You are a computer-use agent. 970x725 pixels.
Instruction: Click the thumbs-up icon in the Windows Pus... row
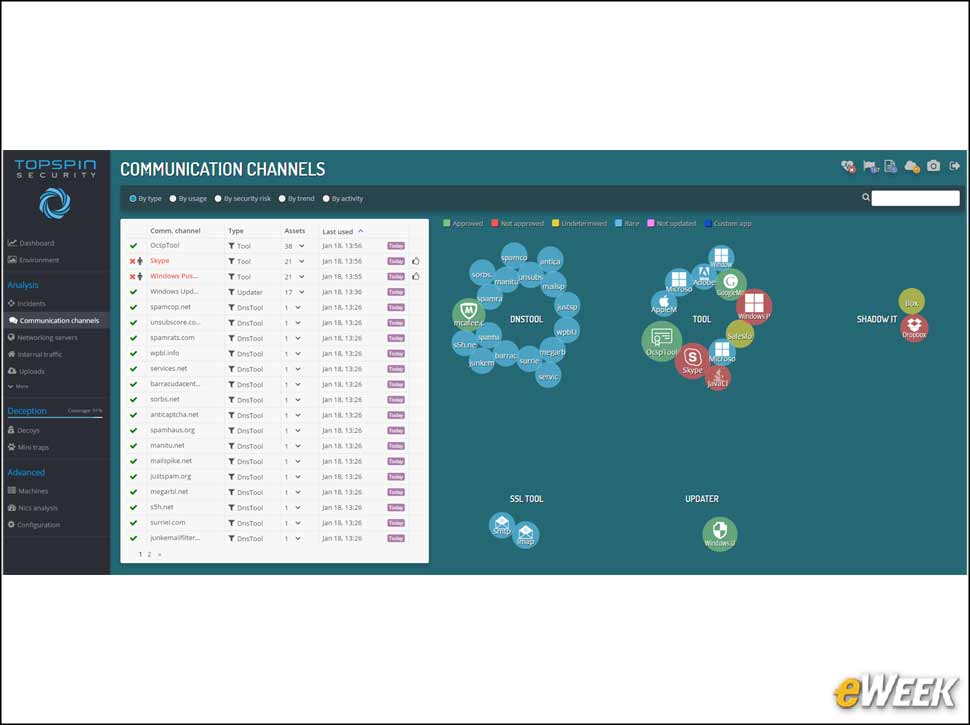click(x=416, y=277)
